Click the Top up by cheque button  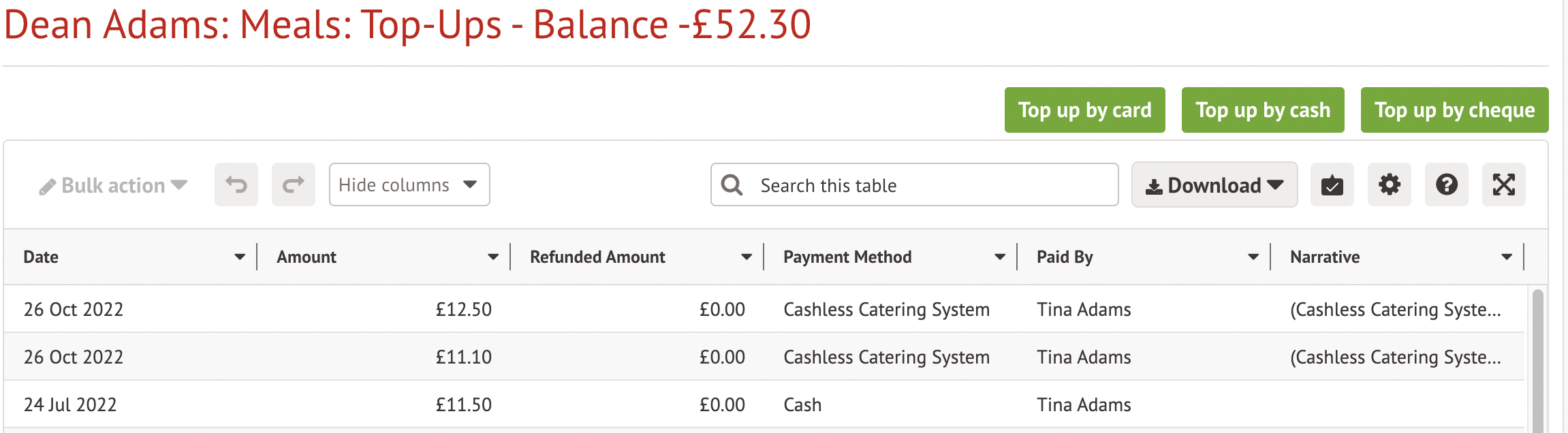tap(1454, 110)
